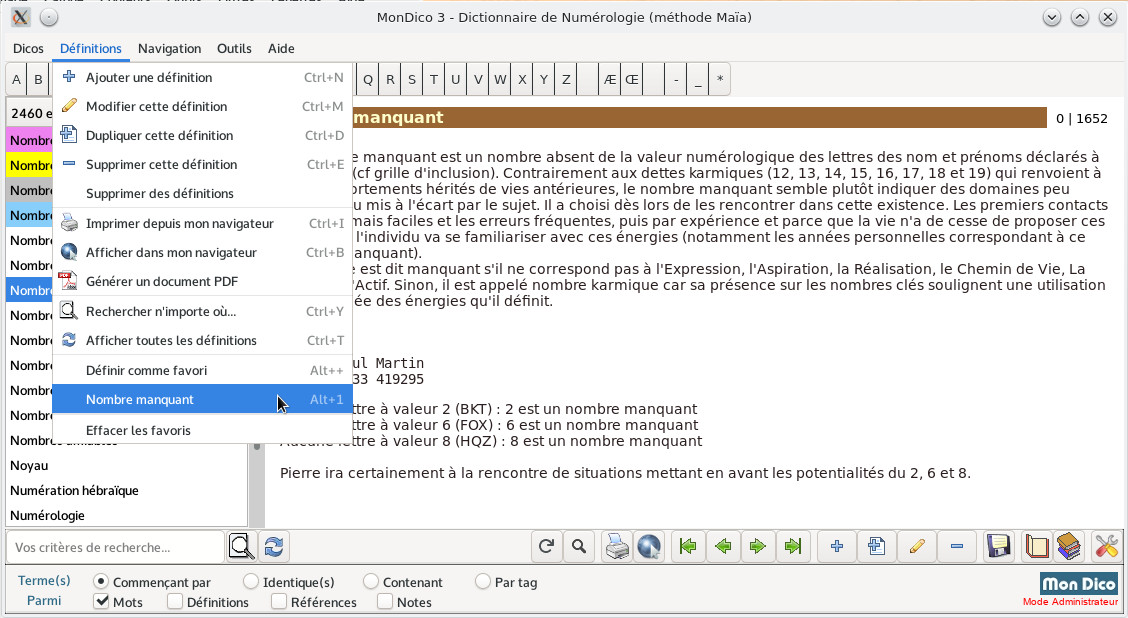Open the tools wrench settings icon
Screen dimensions: 1128x618
[1106, 547]
